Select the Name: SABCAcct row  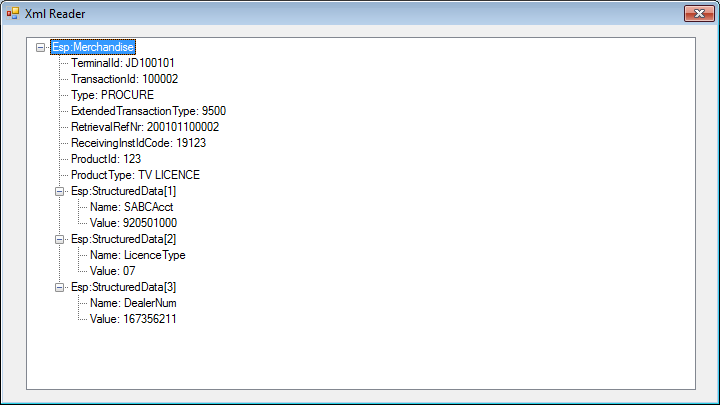(131, 207)
